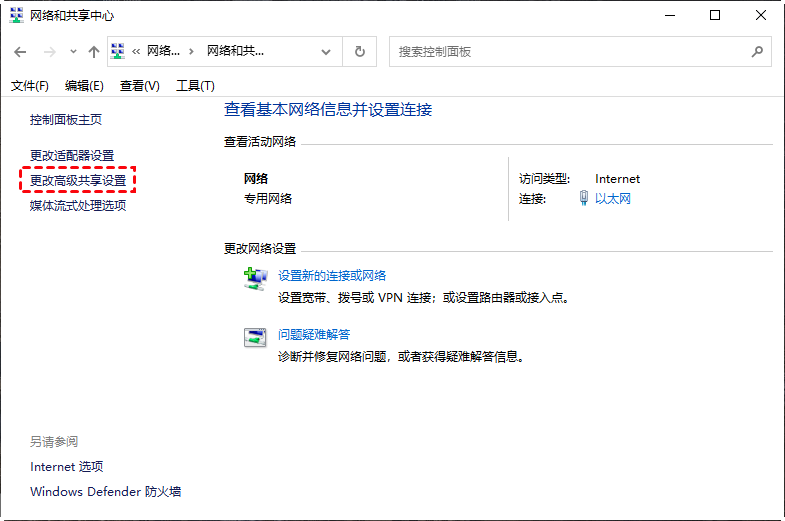Click the breadcrumb double chevron

click(x=136, y=51)
